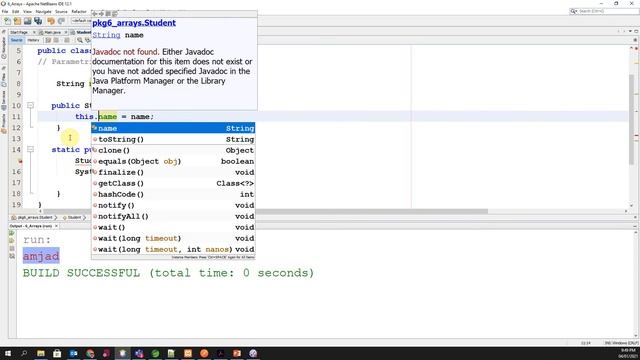Click the amjad output text
The height and width of the screenshot is (360, 640).
tap(41, 256)
